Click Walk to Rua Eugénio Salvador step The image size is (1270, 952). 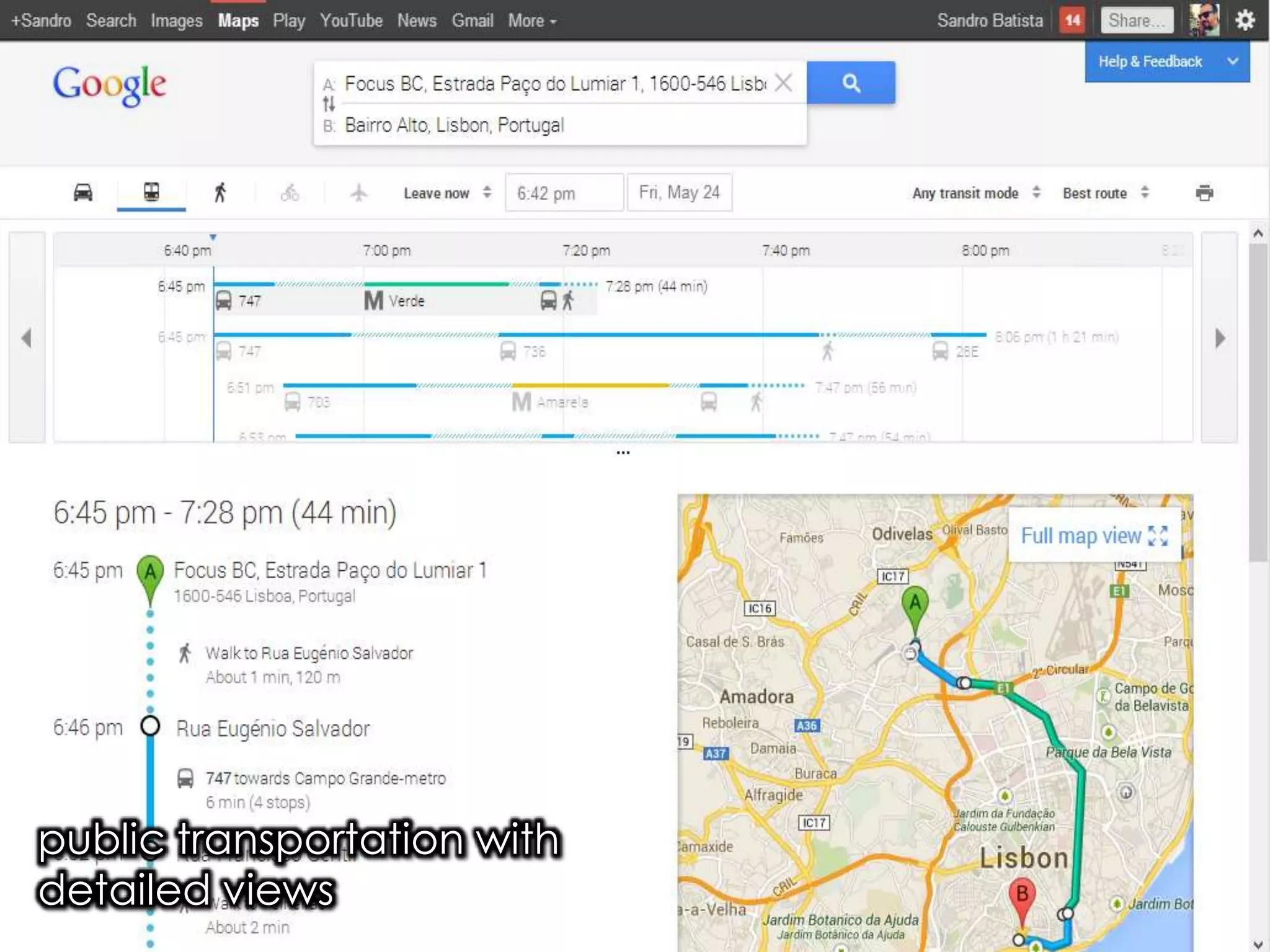[x=309, y=653]
